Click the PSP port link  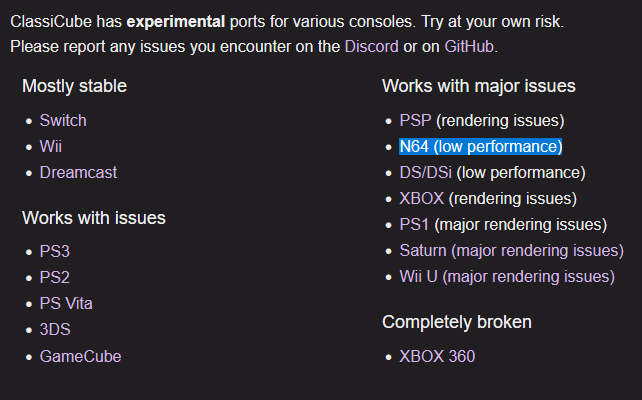pos(415,121)
